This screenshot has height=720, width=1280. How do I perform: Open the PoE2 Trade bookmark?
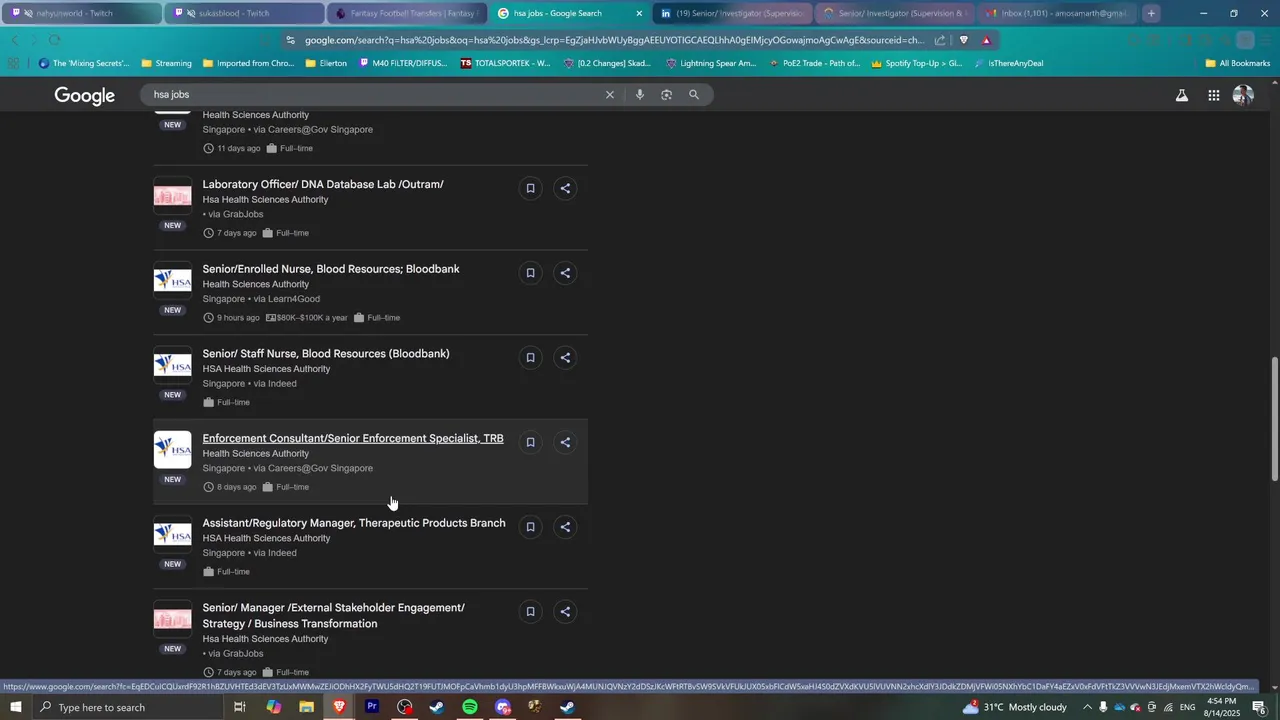tap(815, 63)
